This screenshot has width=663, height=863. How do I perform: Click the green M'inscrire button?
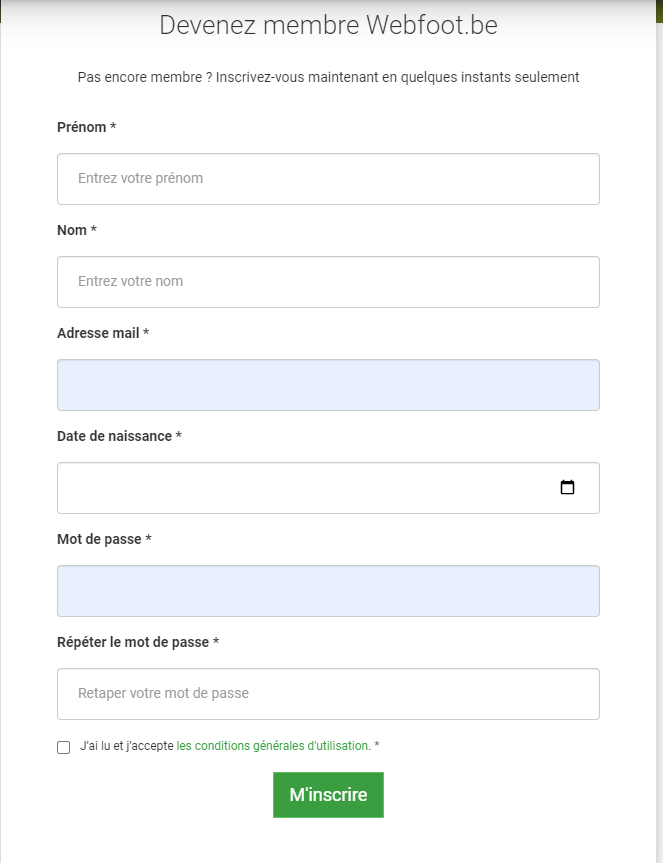click(x=328, y=795)
